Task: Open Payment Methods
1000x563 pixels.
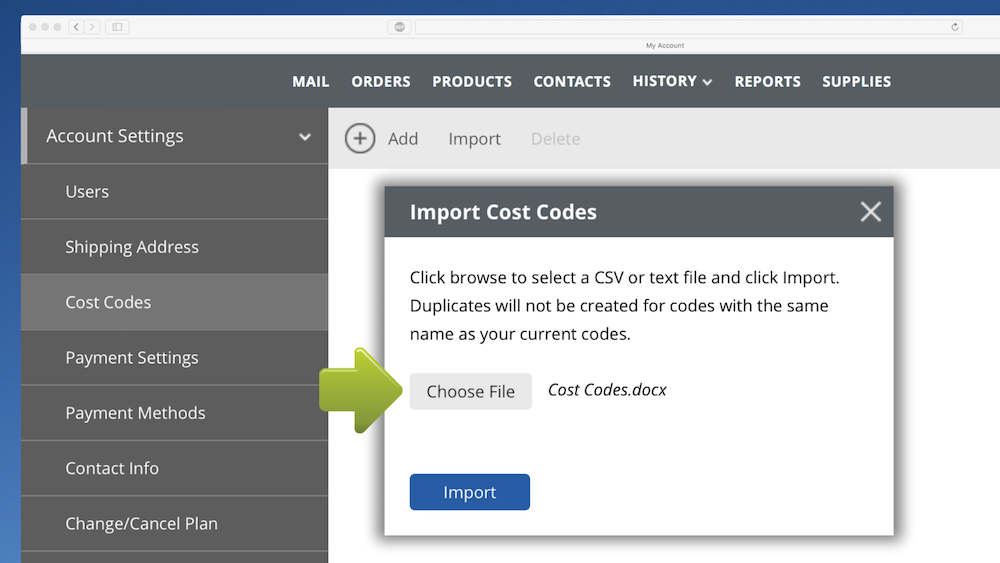Action: (x=175, y=413)
